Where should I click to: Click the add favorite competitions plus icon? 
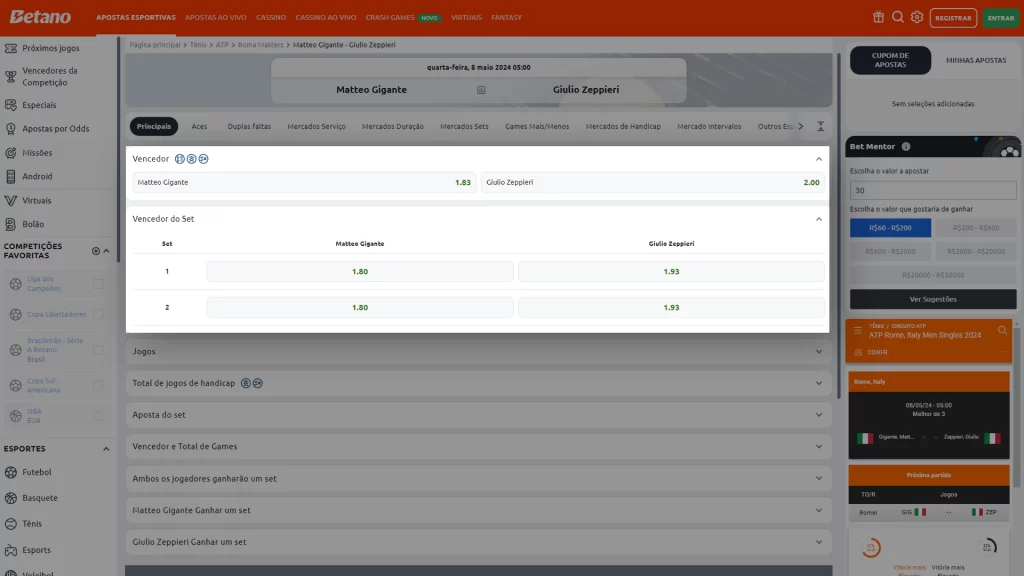(x=96, y=251)
